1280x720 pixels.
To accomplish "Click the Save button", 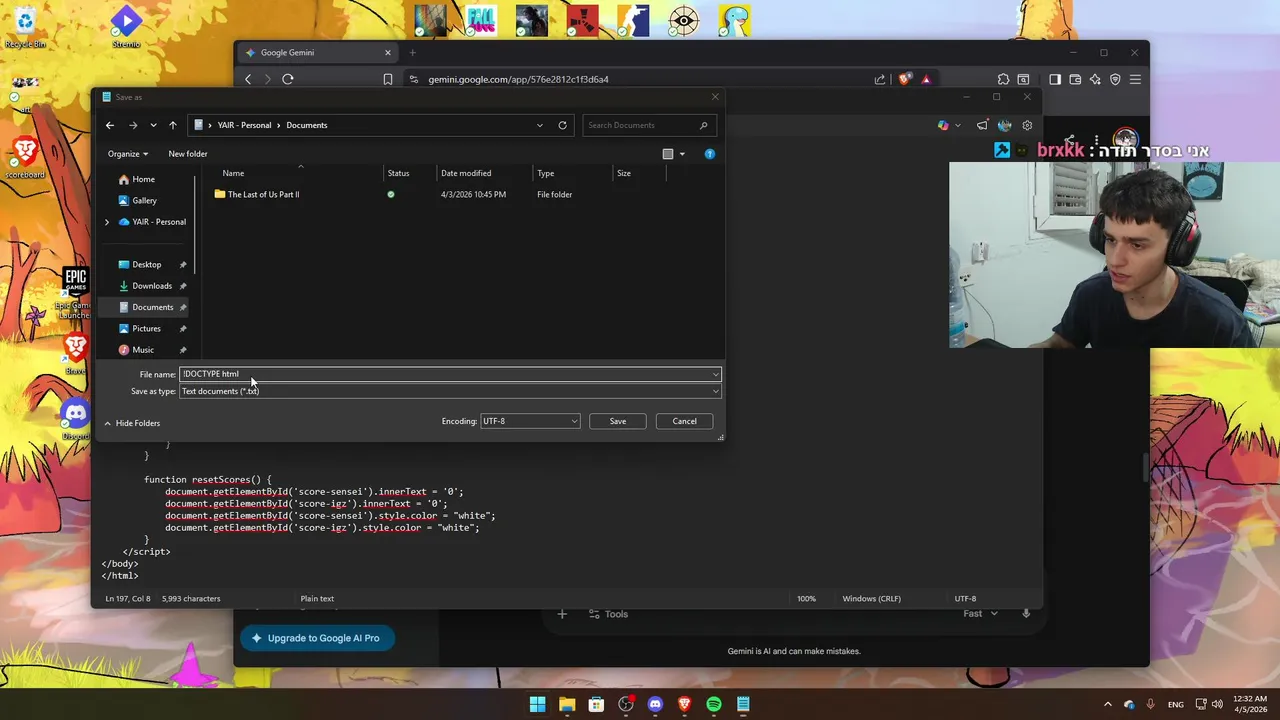I will pos(618,421).
